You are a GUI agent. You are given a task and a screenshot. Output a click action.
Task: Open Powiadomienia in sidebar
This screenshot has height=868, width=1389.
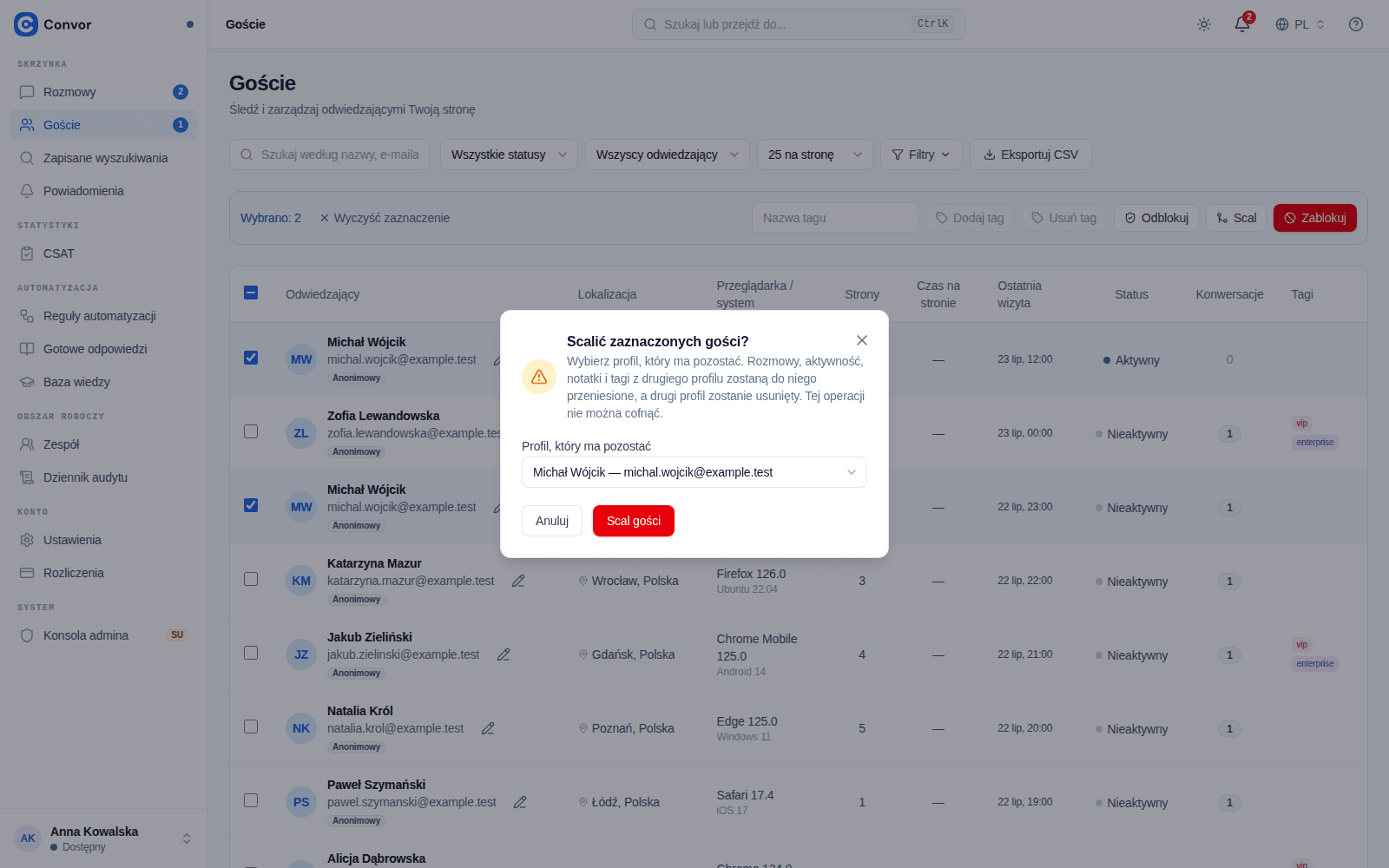pos(103,191)
